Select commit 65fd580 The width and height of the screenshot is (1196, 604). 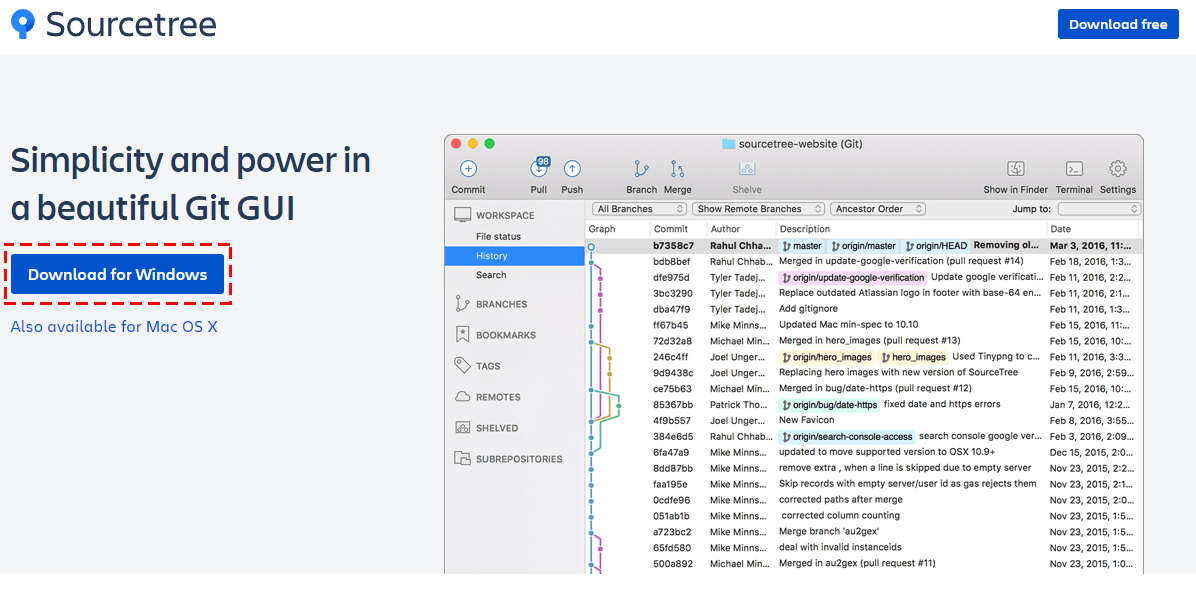[x=672, y=548]
